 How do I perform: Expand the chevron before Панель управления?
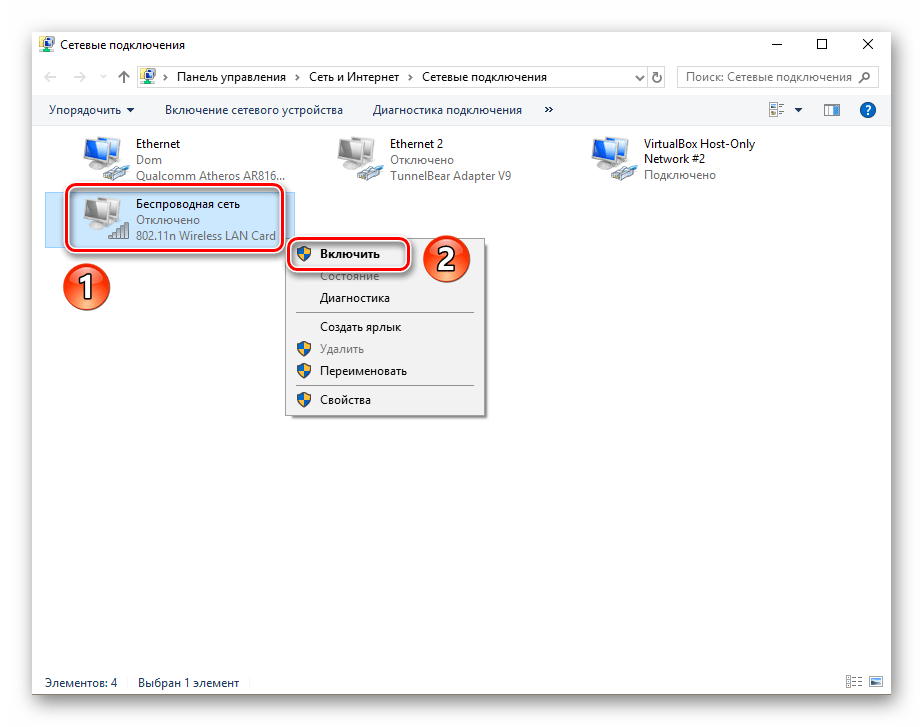click(x=165, y=77)
